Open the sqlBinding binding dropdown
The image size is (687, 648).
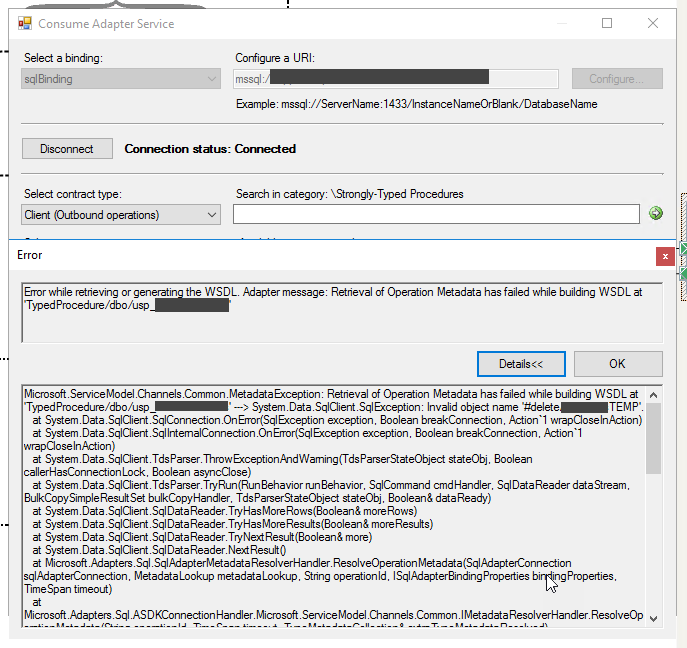click(x=121, y=79)
